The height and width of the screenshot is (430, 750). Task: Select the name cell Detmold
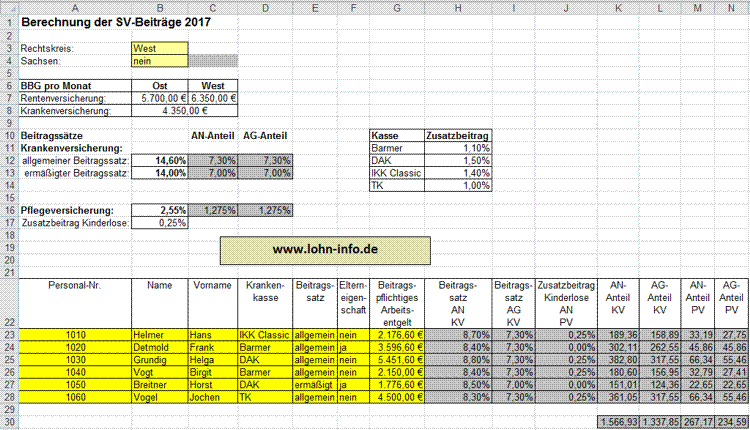click(160, 347)
